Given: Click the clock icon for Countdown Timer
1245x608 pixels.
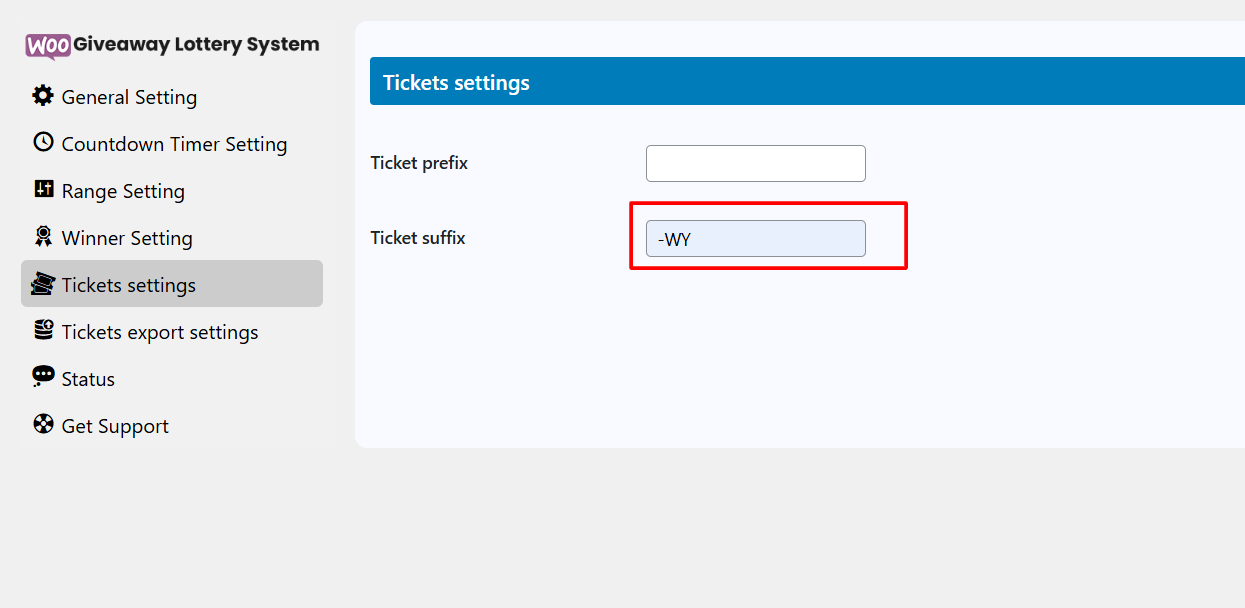Looking at the screenshot, I should pos(43,142).
